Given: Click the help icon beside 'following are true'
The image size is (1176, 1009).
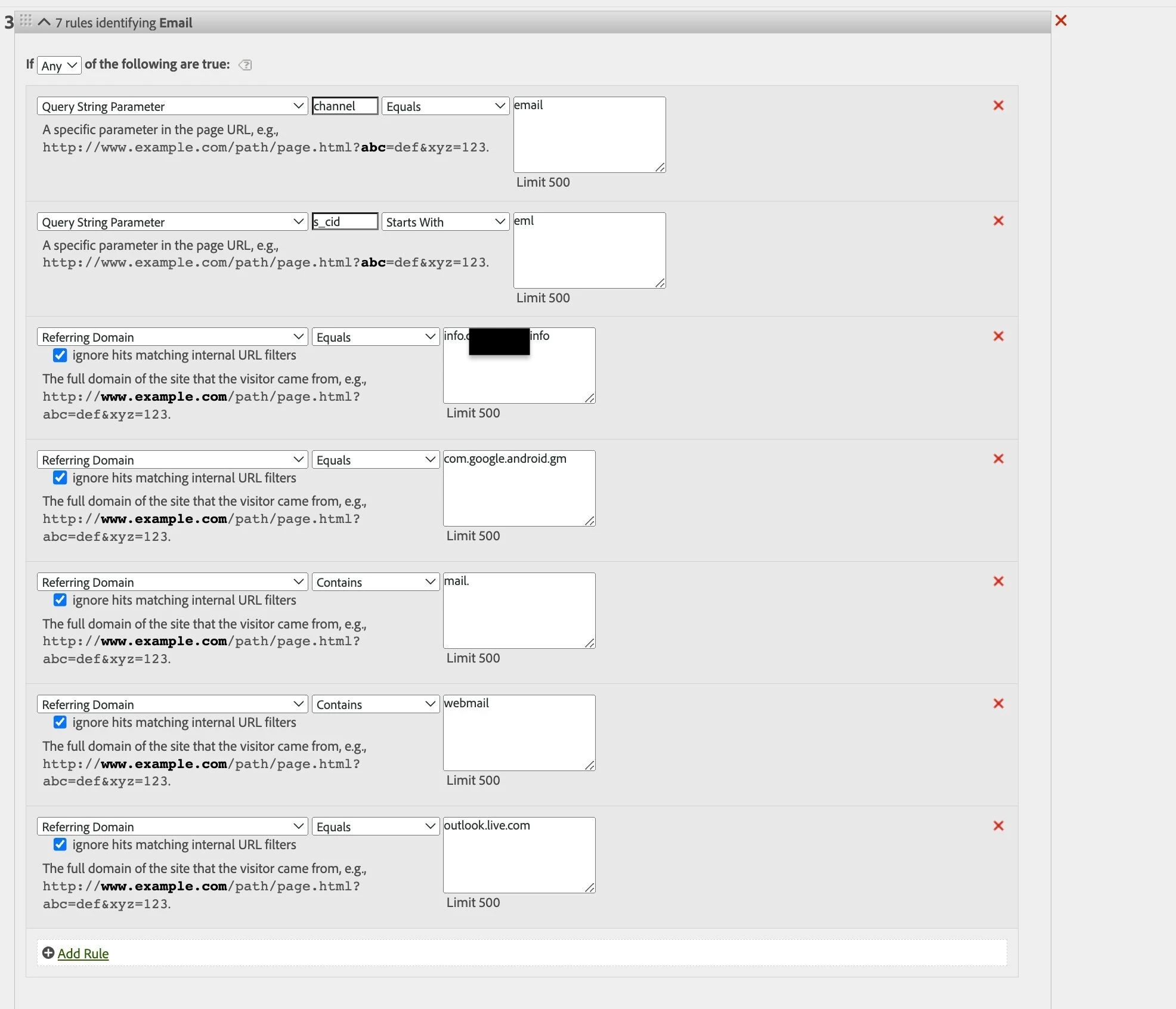Looking at the screenshot, I should click(245, 65).
